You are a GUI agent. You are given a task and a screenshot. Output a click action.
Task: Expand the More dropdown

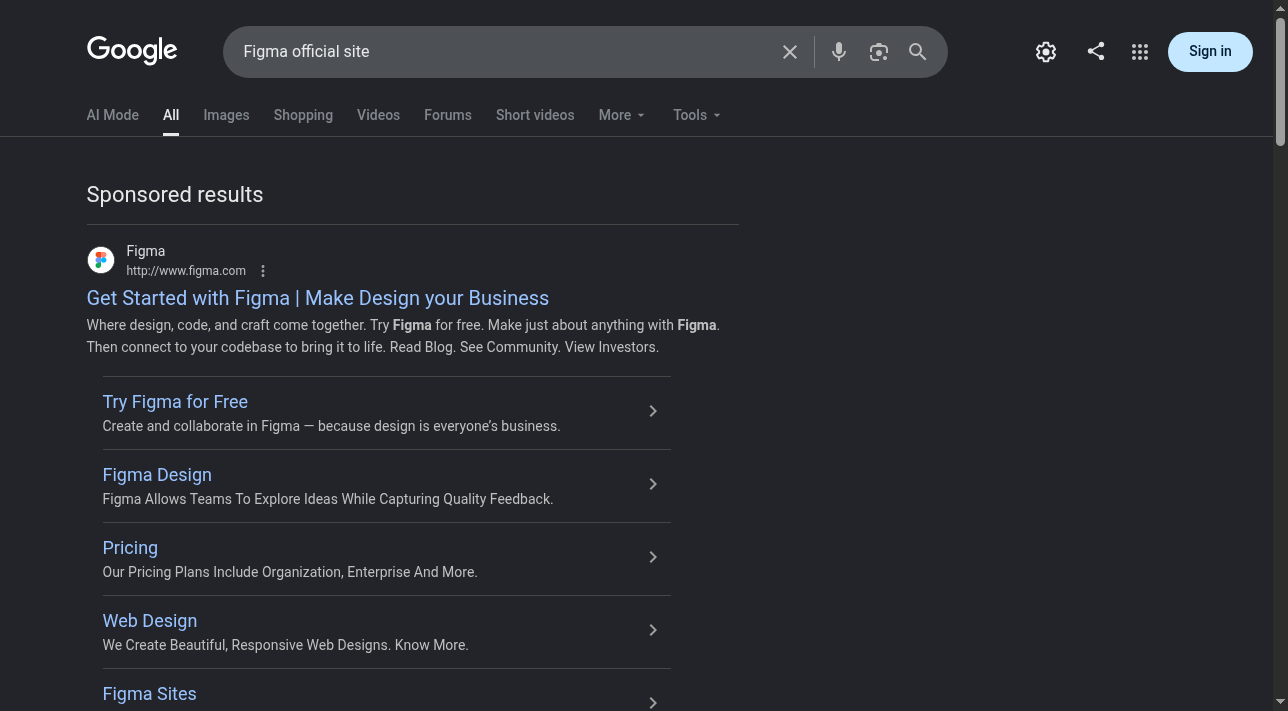tap(622, 115)
